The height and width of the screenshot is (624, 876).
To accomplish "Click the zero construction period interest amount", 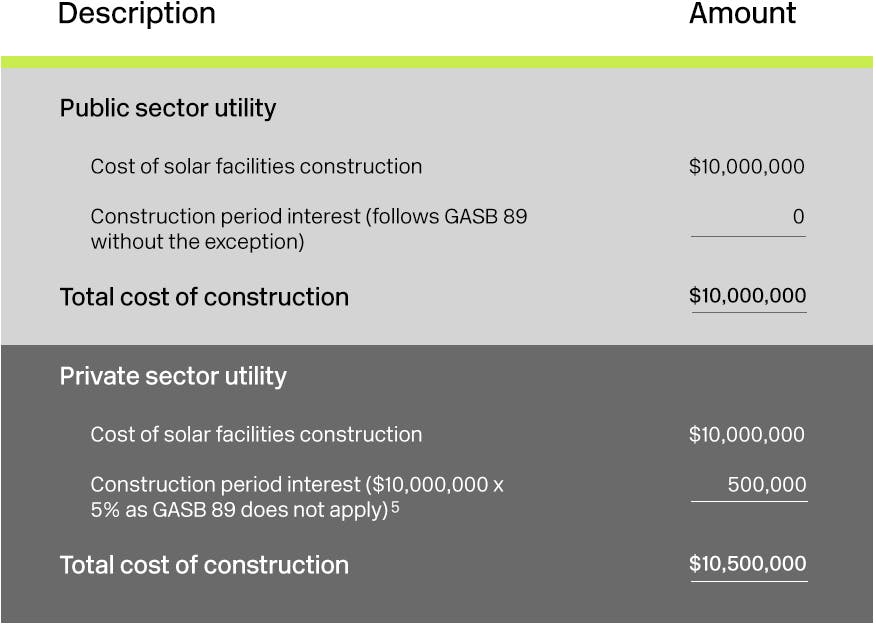I will pos(798,216).
